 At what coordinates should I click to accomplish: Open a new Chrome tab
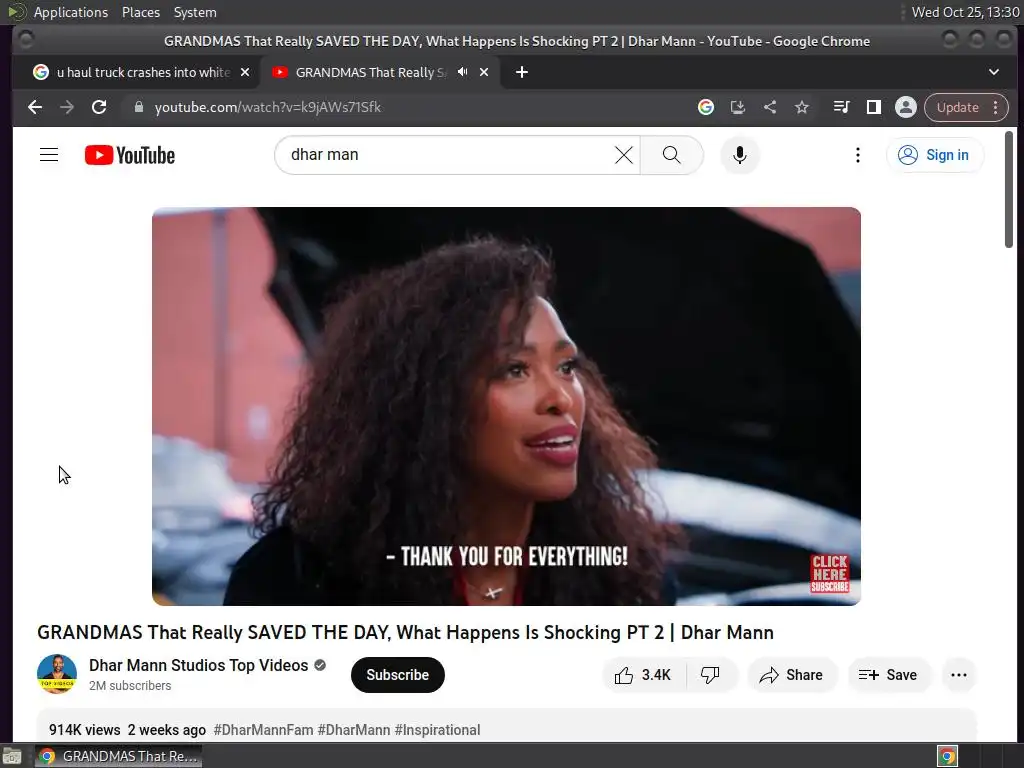(522, 72)
